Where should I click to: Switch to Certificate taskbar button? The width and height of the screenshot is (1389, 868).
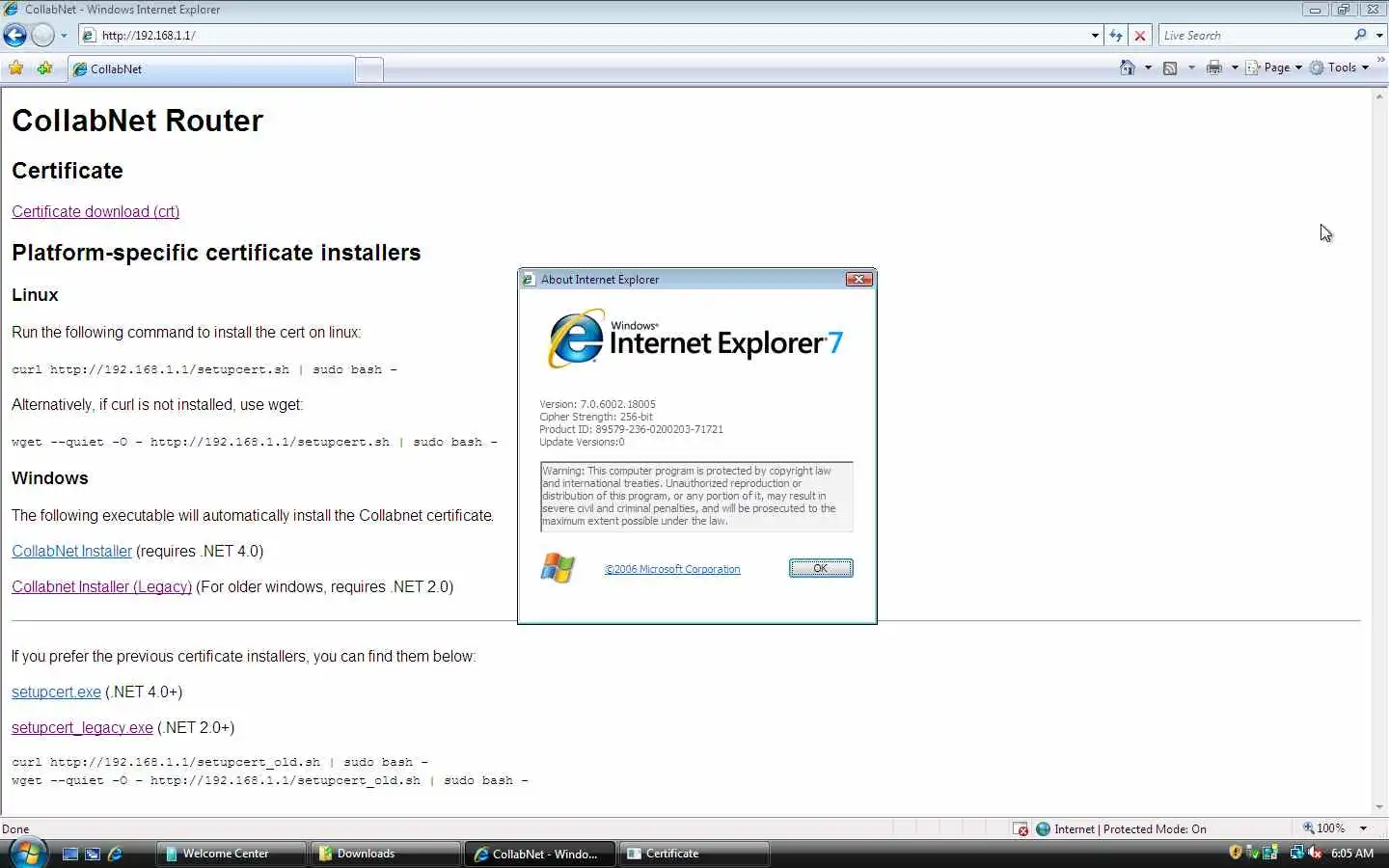(694, 854)
